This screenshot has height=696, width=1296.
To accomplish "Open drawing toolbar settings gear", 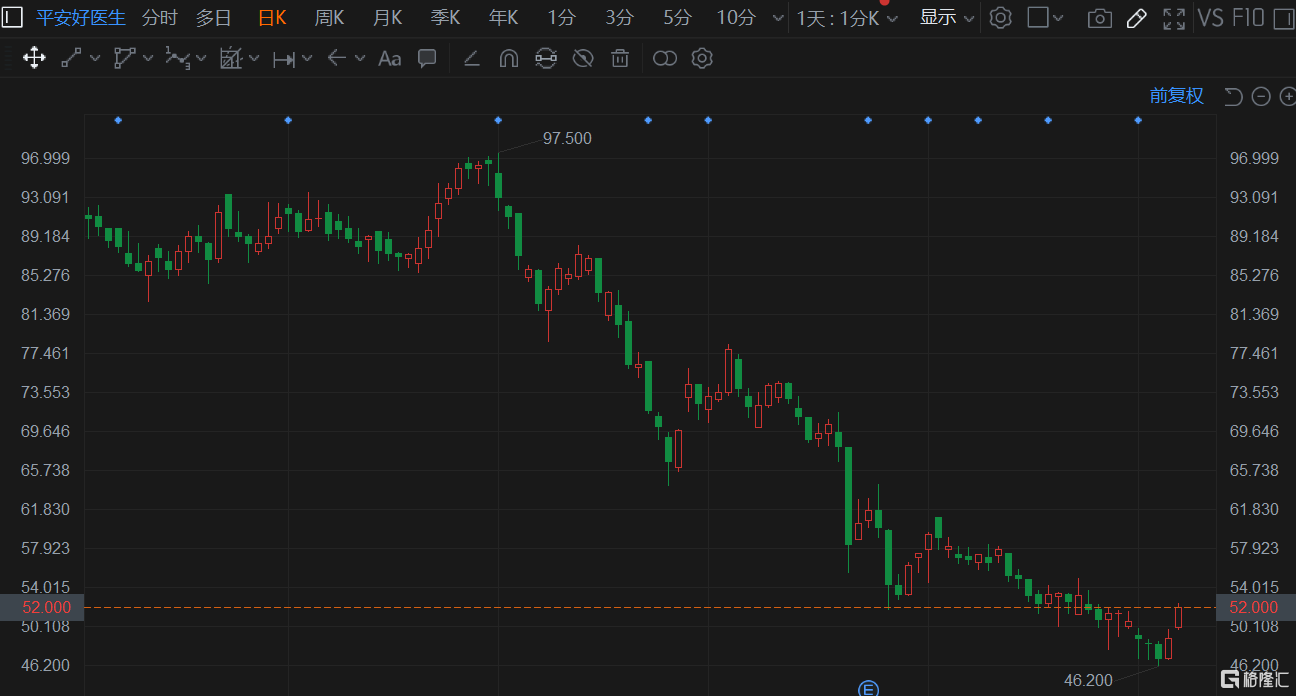I will click(x=702, y=58).
